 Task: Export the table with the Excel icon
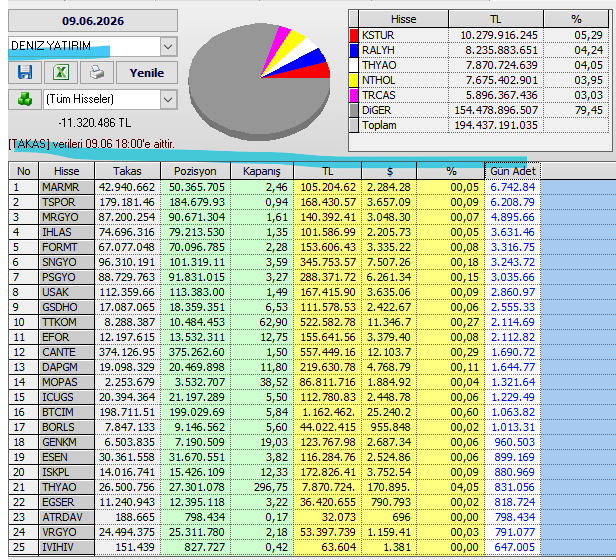point(61,73)
